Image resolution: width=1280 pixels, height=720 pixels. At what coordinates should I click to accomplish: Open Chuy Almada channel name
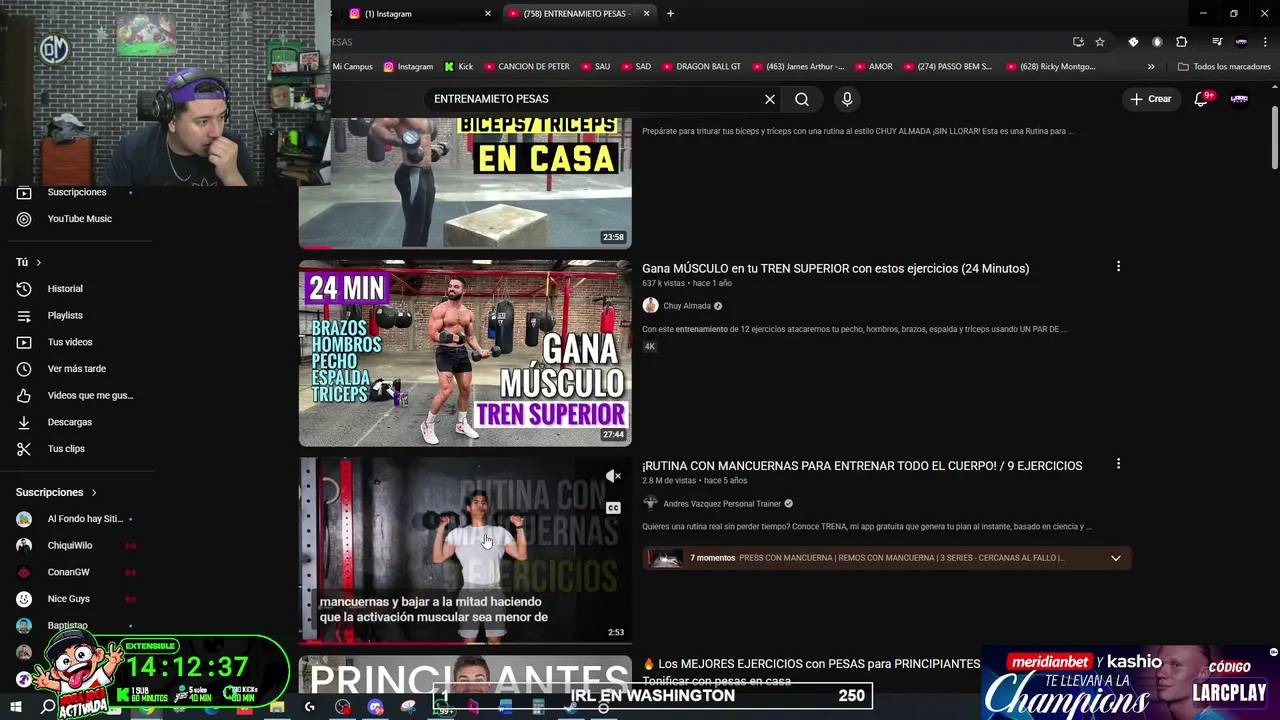click(x=687, y=306)
